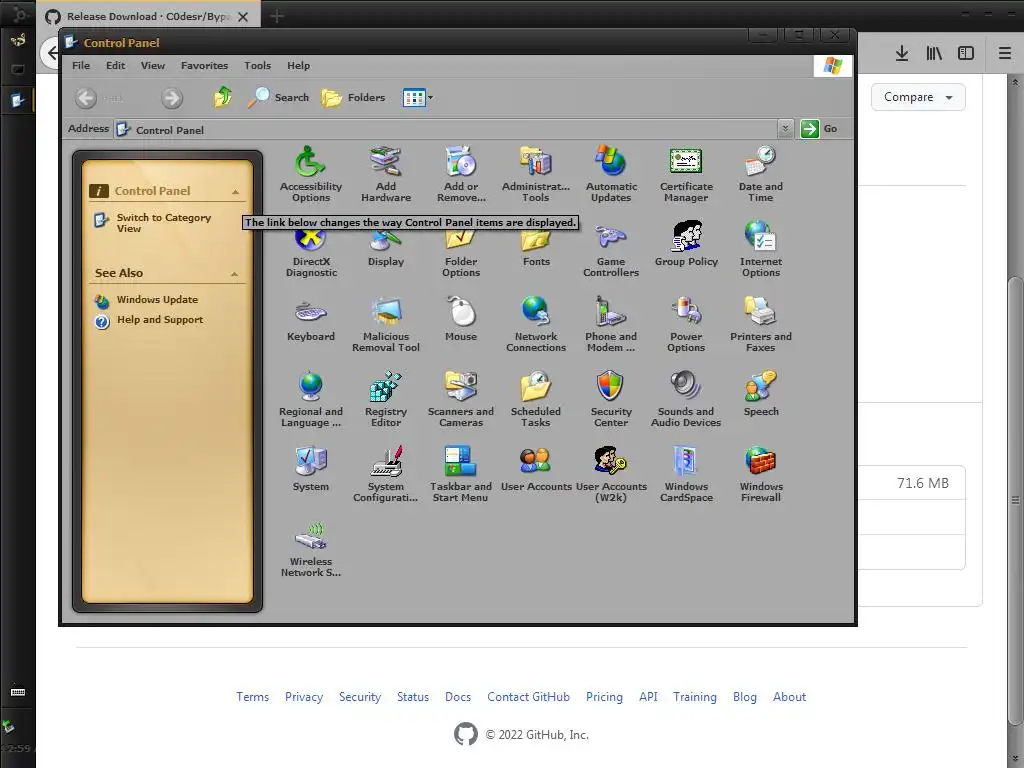Open Wireless Network Setup wizard
1024x768 pixels.
[311, 550]
